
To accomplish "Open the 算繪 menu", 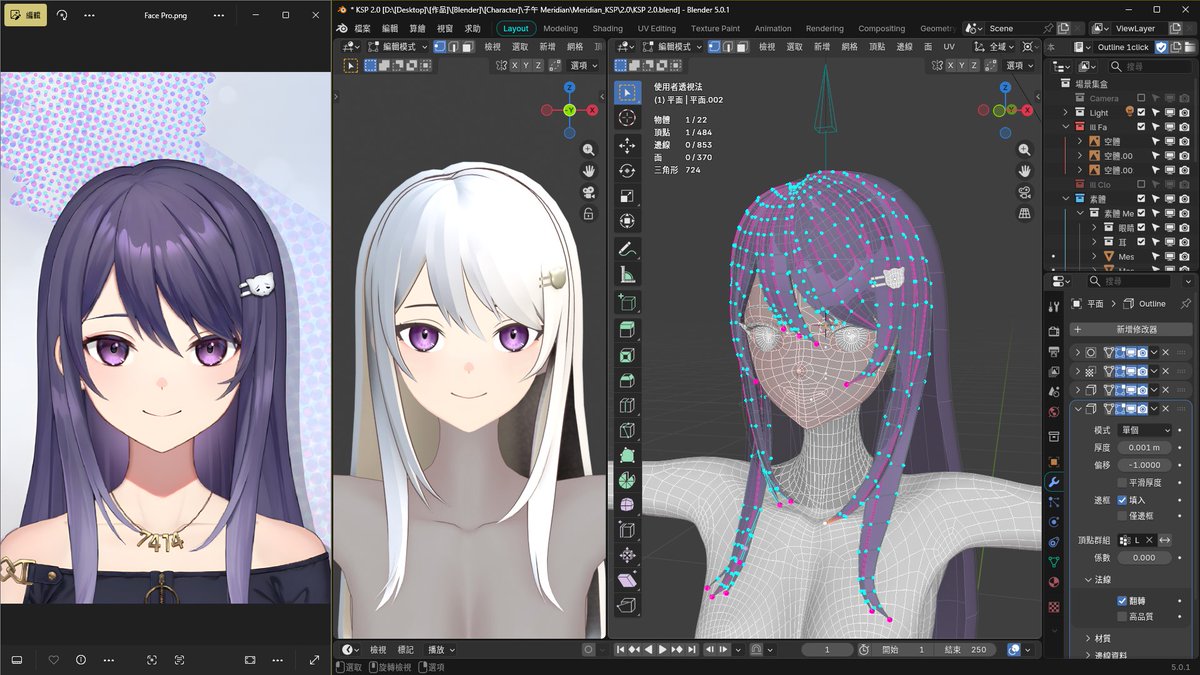I will 417,29.
